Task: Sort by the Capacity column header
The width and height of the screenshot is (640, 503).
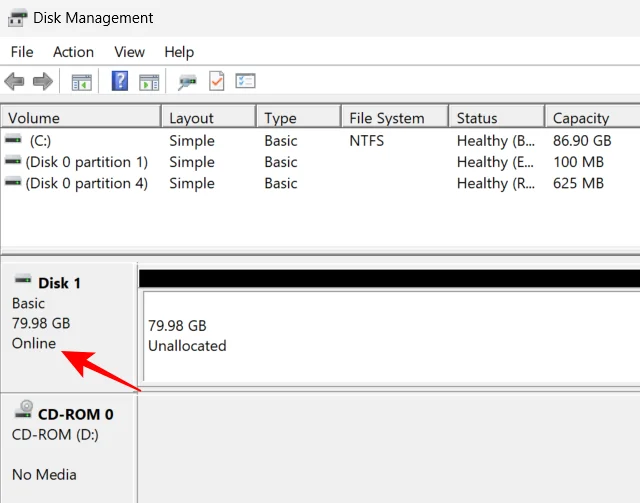Action: click(x=593, y=118)
